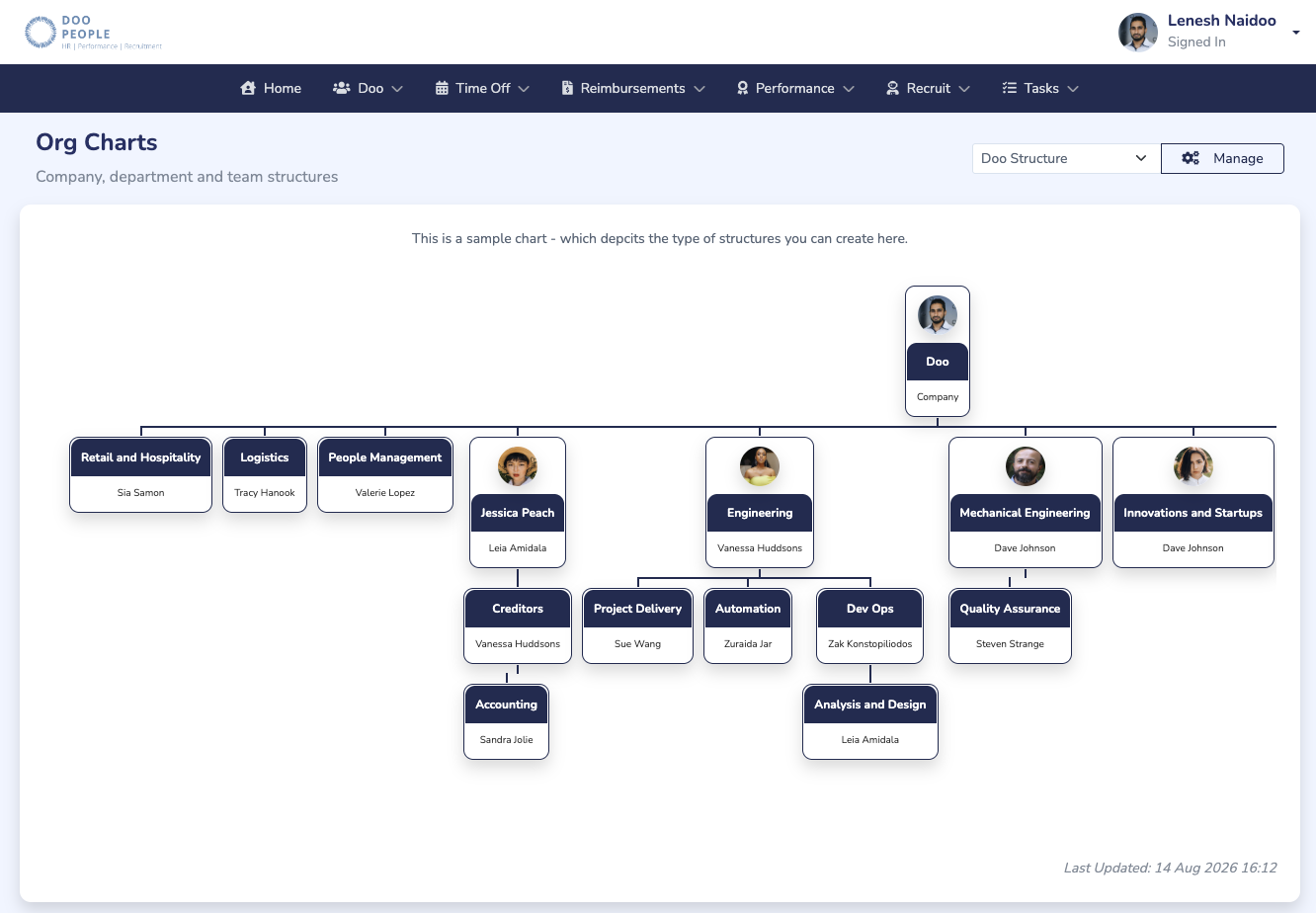
Task: Open the Reimbursements menu
Action: 633,88
